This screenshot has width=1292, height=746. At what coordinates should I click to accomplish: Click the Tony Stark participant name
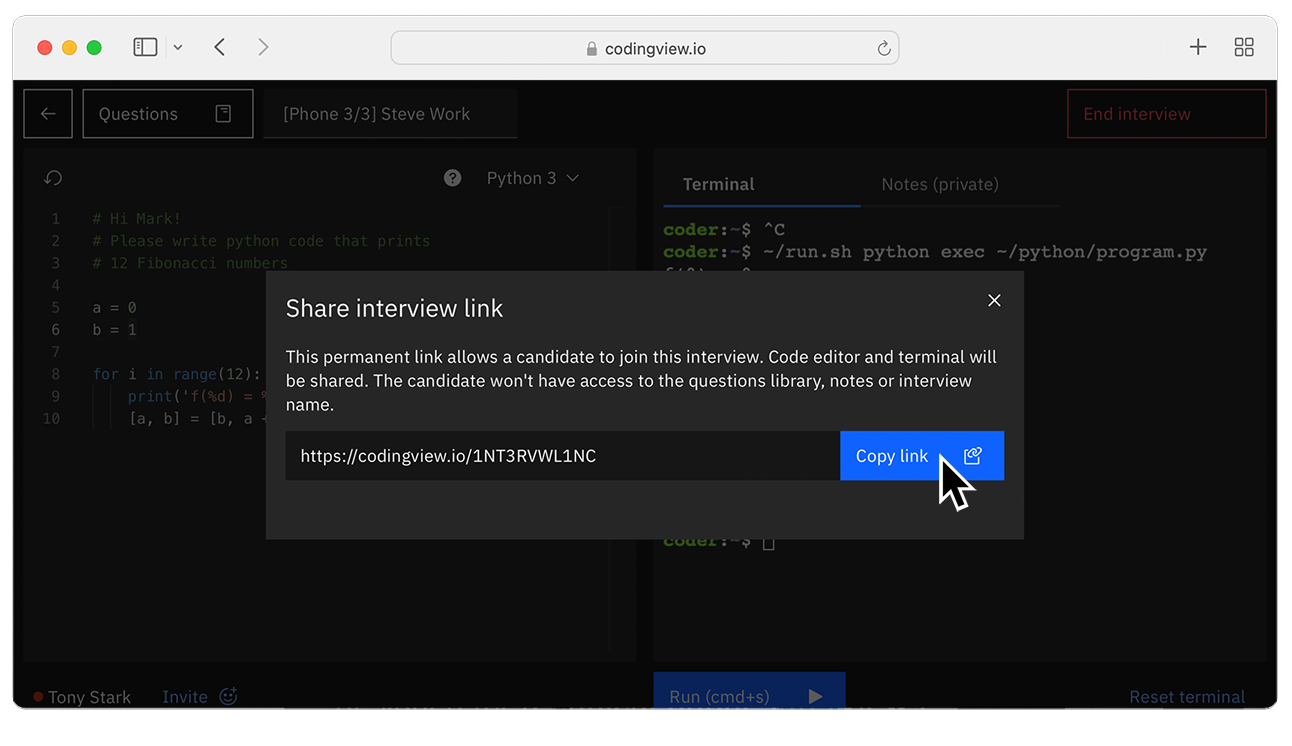point(89,697)
